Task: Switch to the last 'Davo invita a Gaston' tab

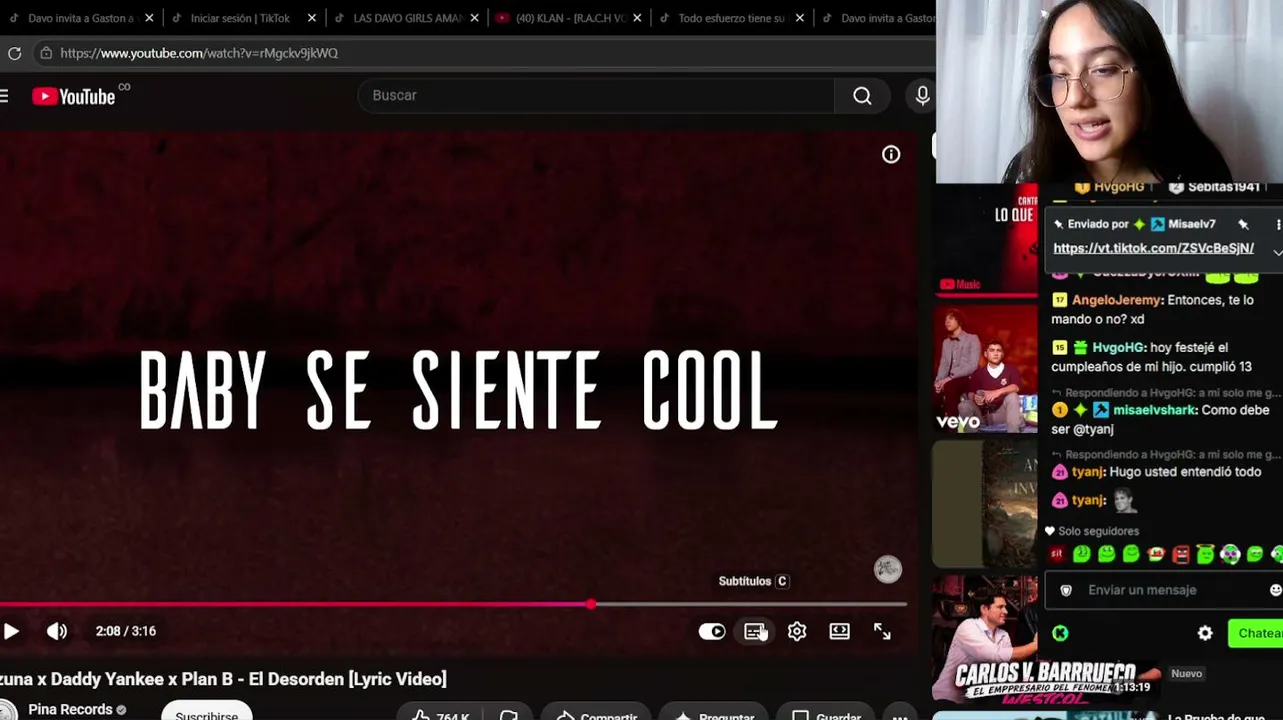Action: [x=880, y=18]
